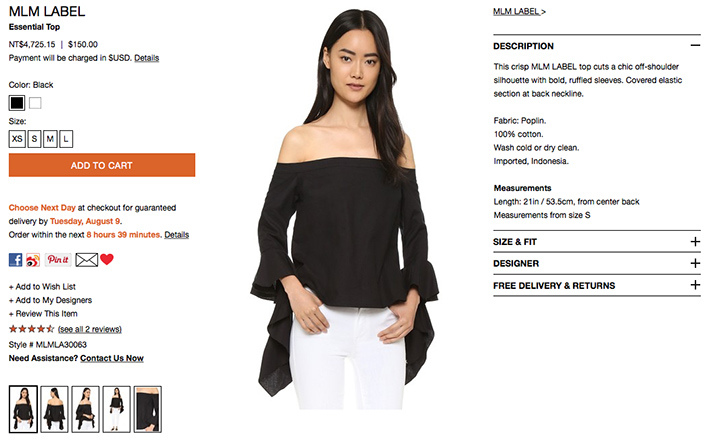Expand the Designer section
709x440 pixels.
tap(695, 263)
